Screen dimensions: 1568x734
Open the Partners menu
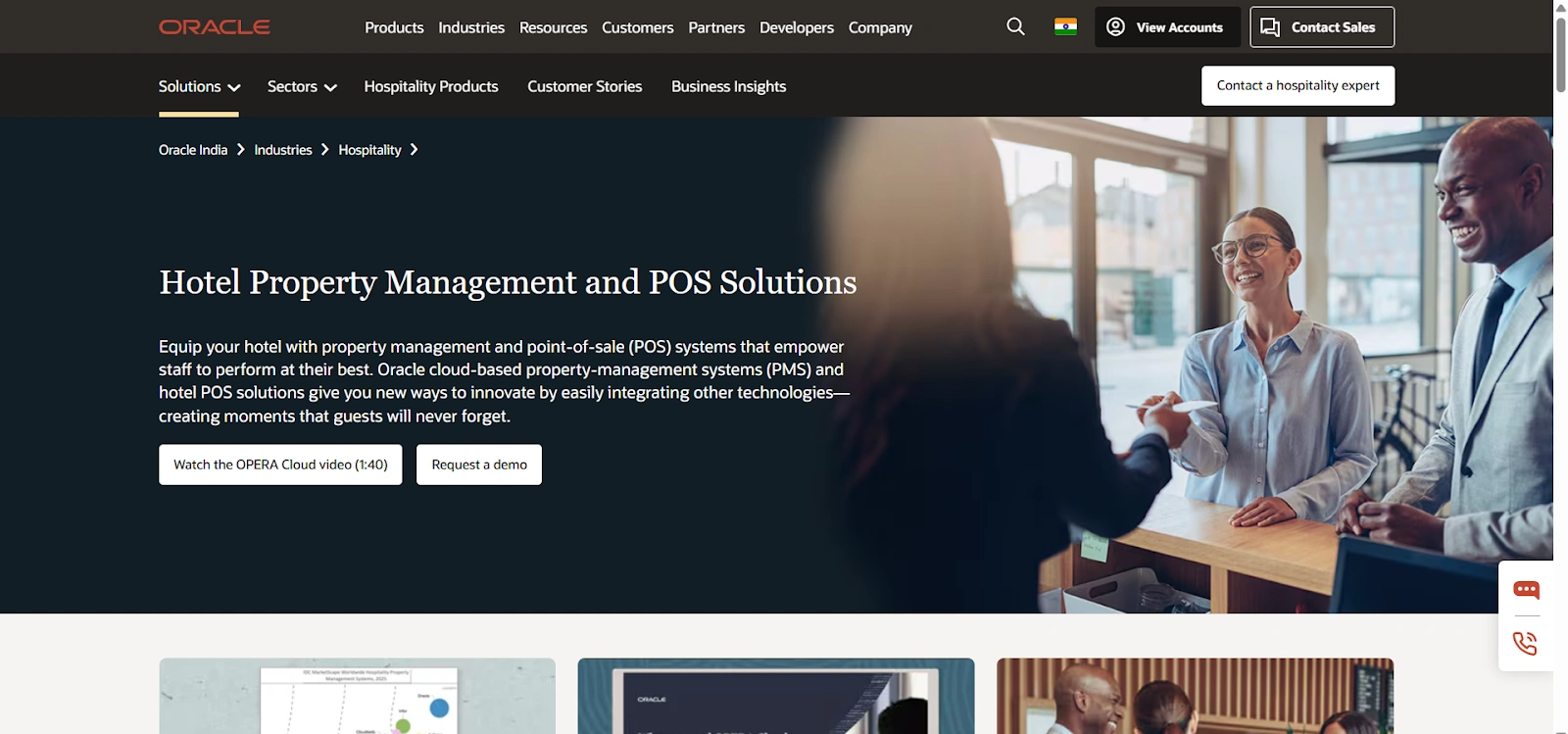pos(716,27)
